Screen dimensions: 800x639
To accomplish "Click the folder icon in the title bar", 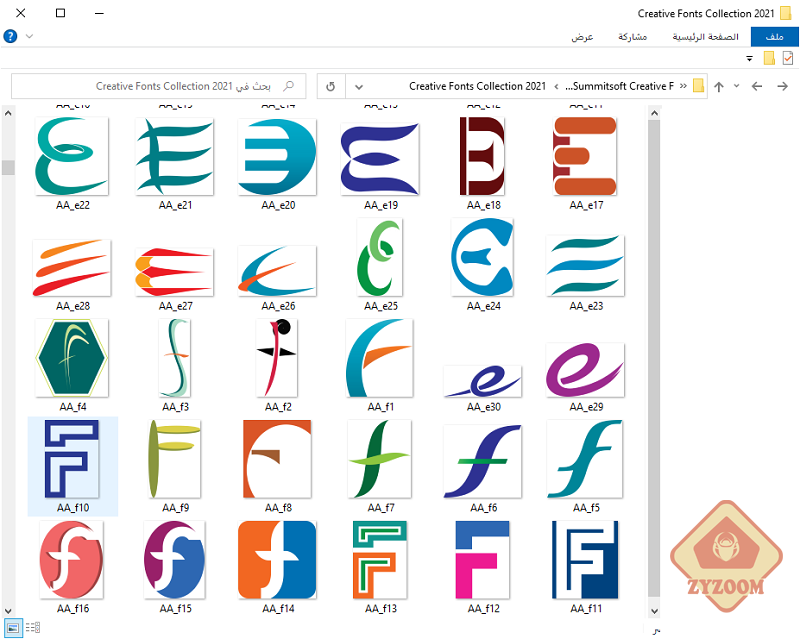I will 786,13.
